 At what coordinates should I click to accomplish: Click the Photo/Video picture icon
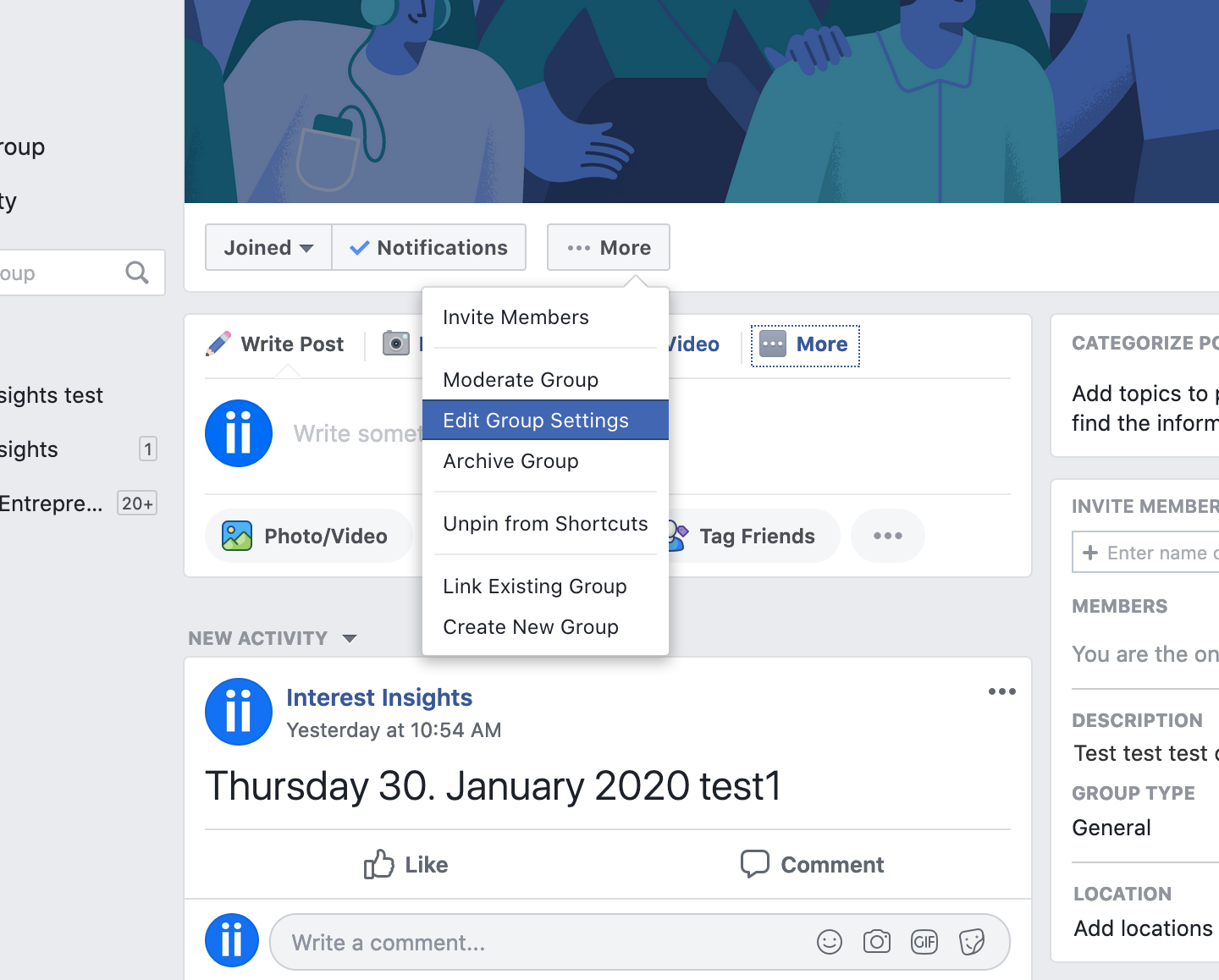[237, 536]
